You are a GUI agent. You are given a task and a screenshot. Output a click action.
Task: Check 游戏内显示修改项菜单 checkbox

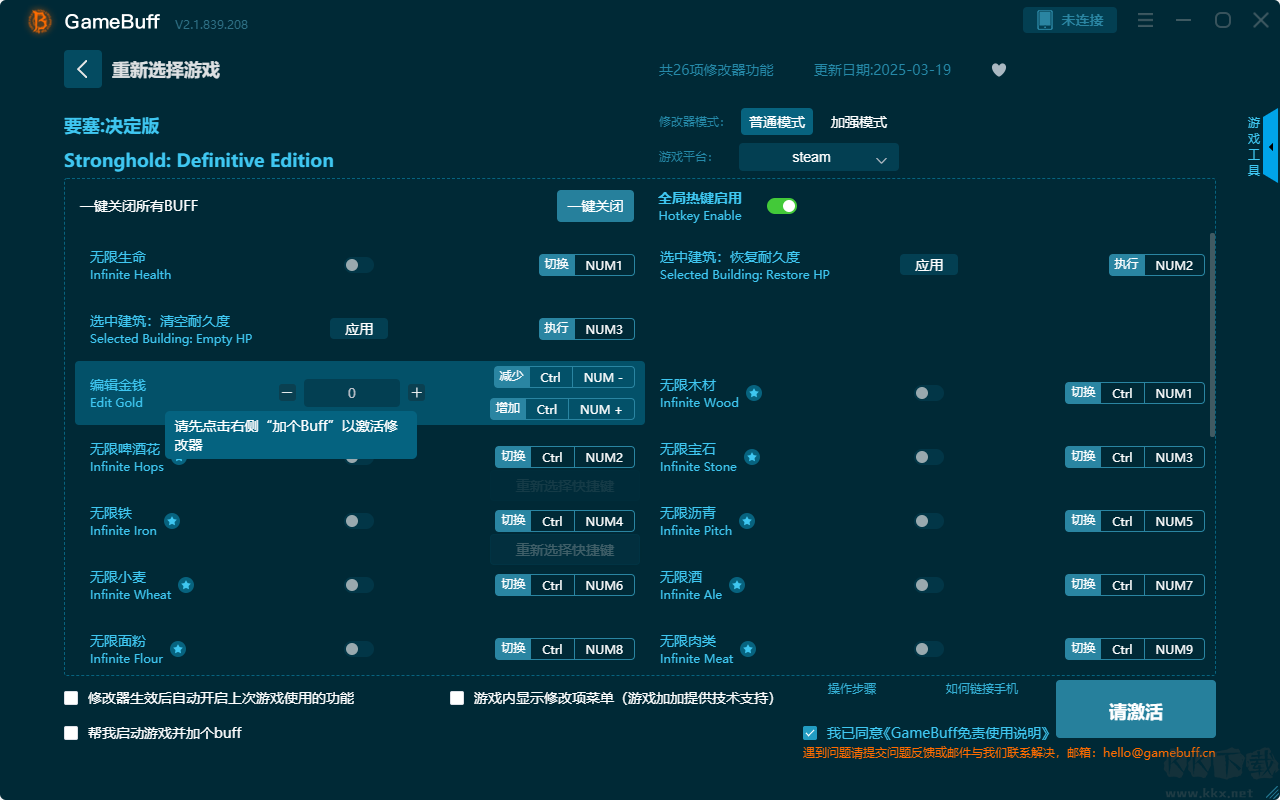pyautogui.click(x=457, y=698)
